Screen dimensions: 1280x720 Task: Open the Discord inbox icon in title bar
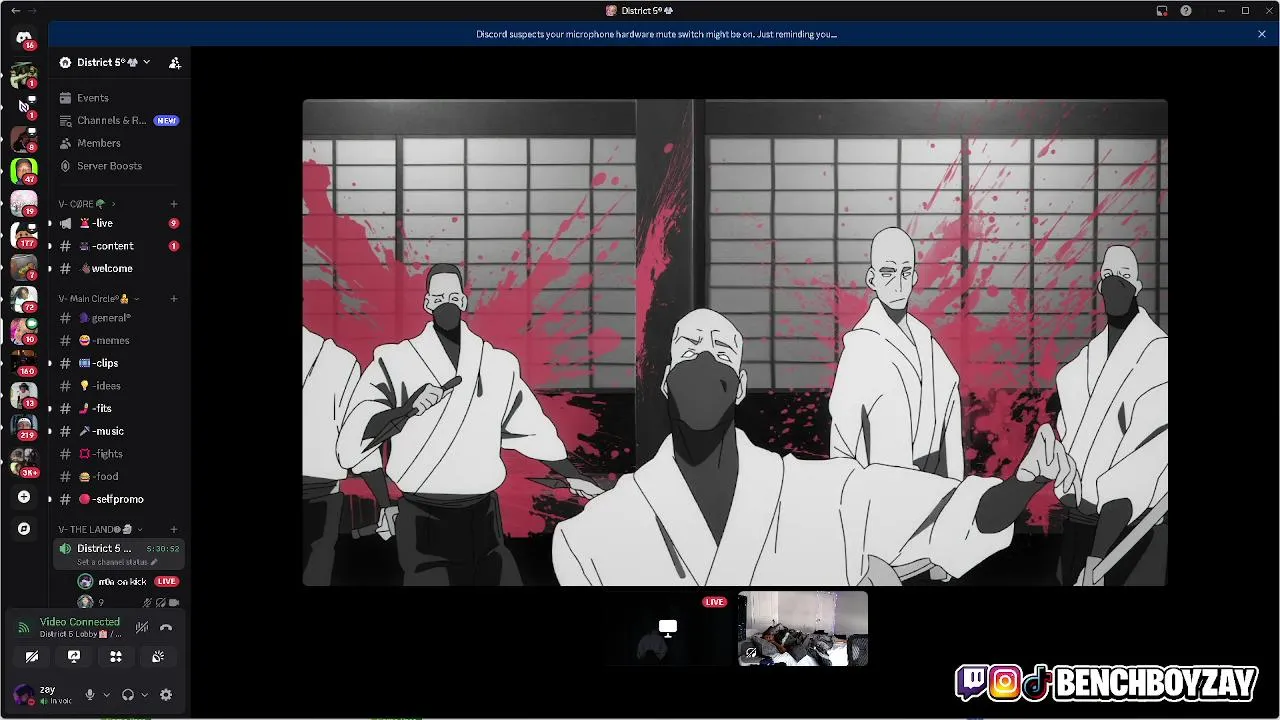[1162, 11]
